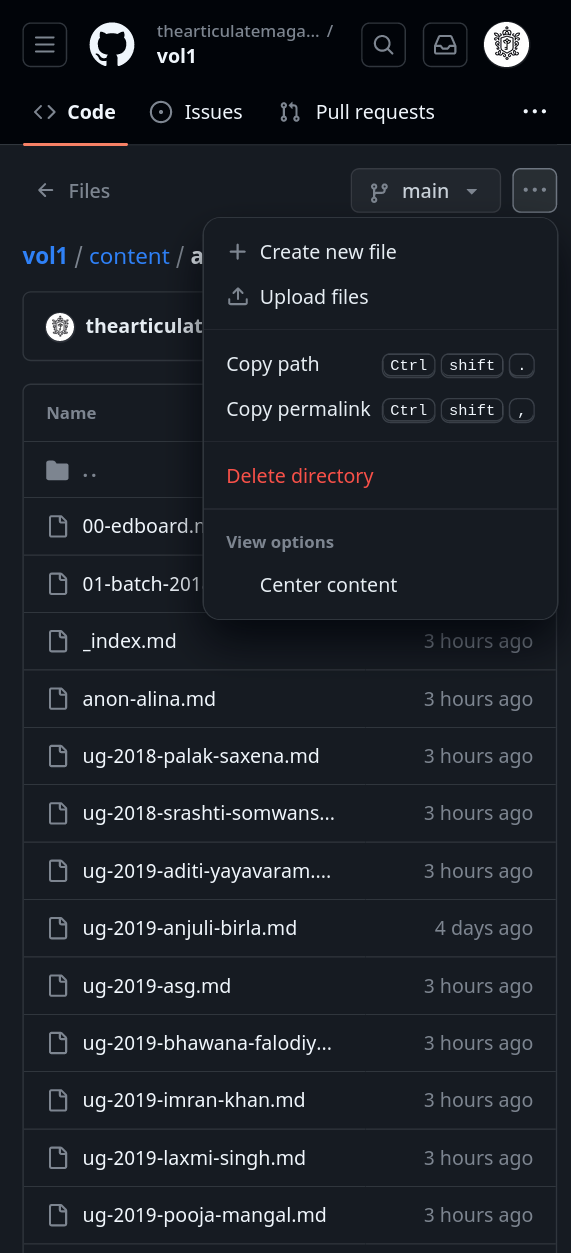The width and height of the screenshot is (571, 1253).
Task: Open the user avatar menu
Action: tap(506, 44)
